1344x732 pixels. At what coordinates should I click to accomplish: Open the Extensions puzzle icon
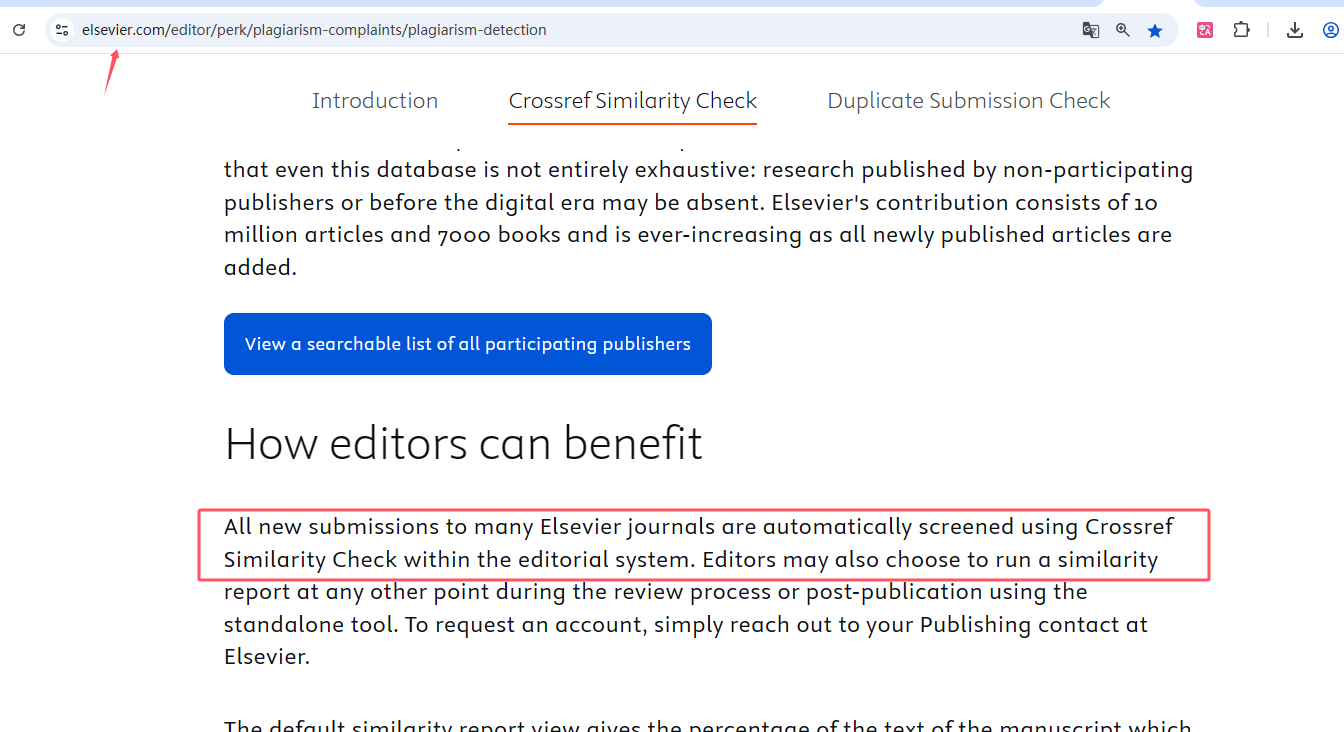(x=1241, y=30)
